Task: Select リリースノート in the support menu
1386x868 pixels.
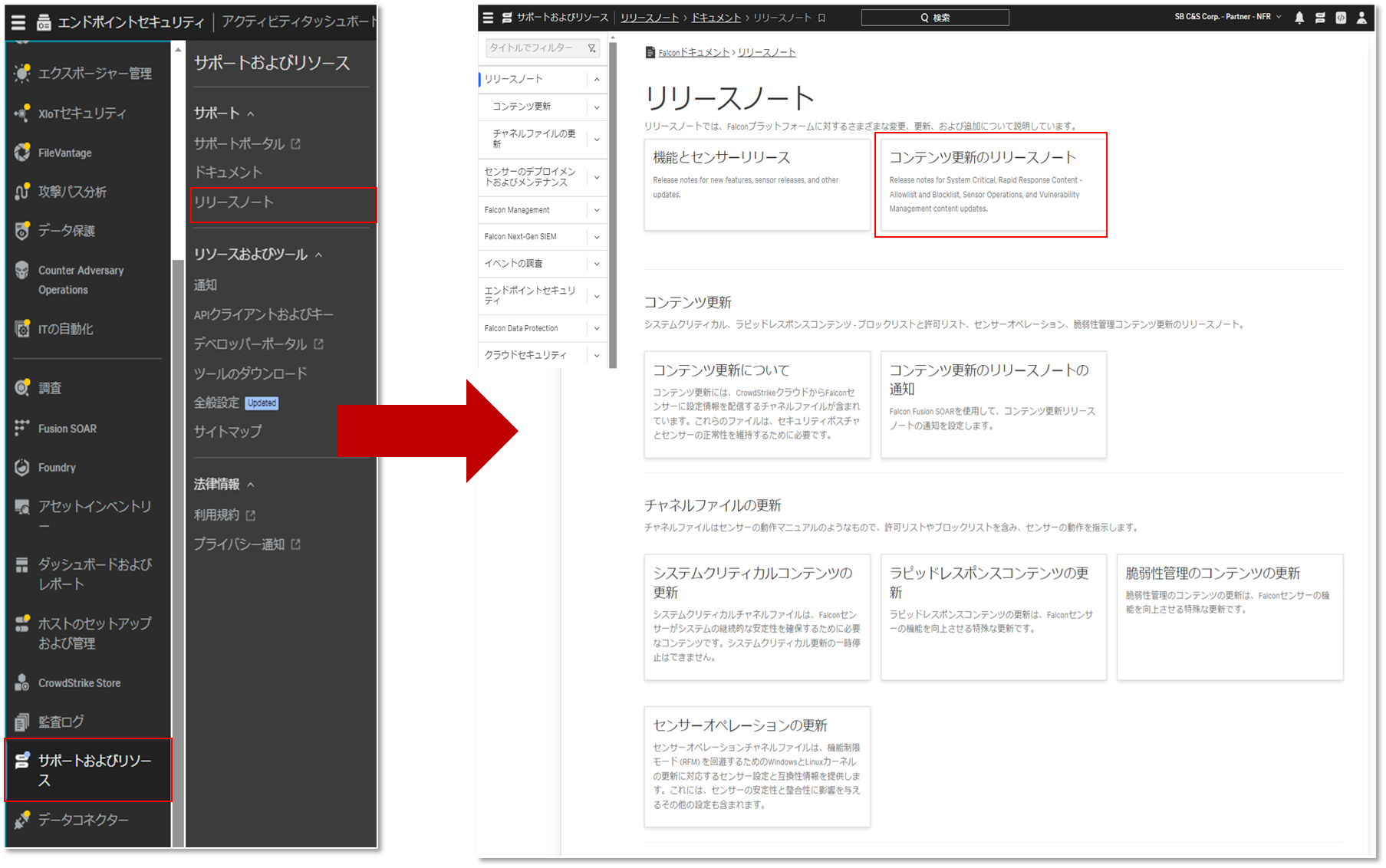Action: tap(234, 202)
